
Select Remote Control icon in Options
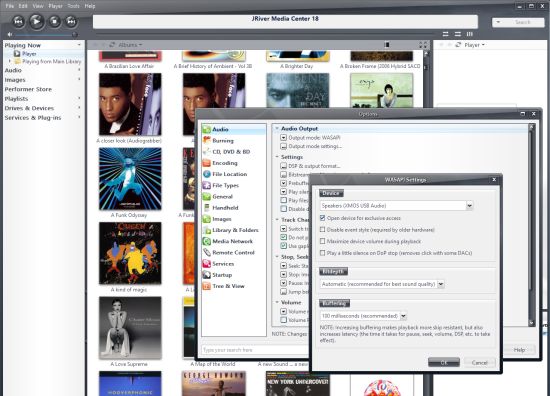tap(207, 253)
